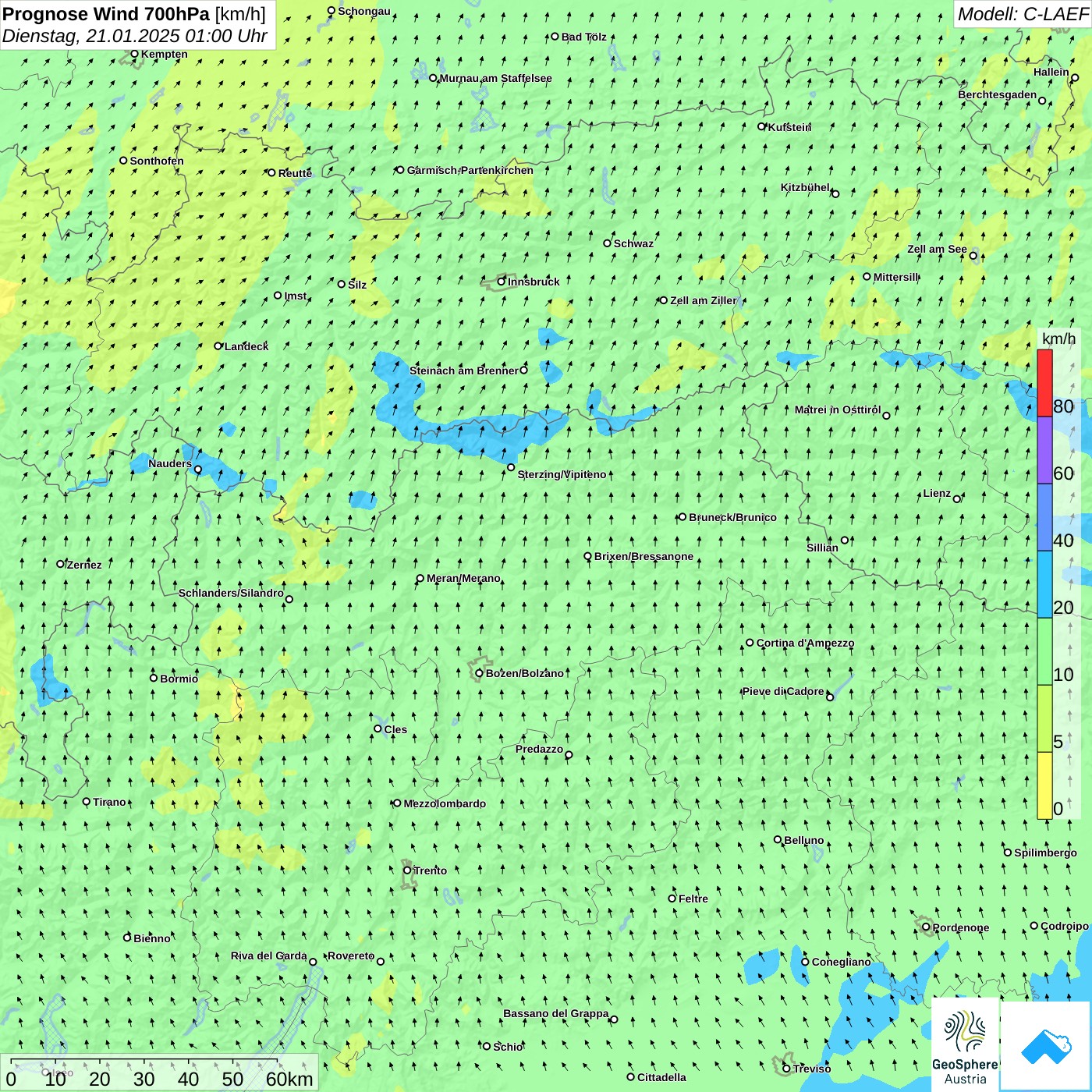Click the Bienno label
Screen dimensions: 1092x1092
pyautogui.click(x=151, y=938)
